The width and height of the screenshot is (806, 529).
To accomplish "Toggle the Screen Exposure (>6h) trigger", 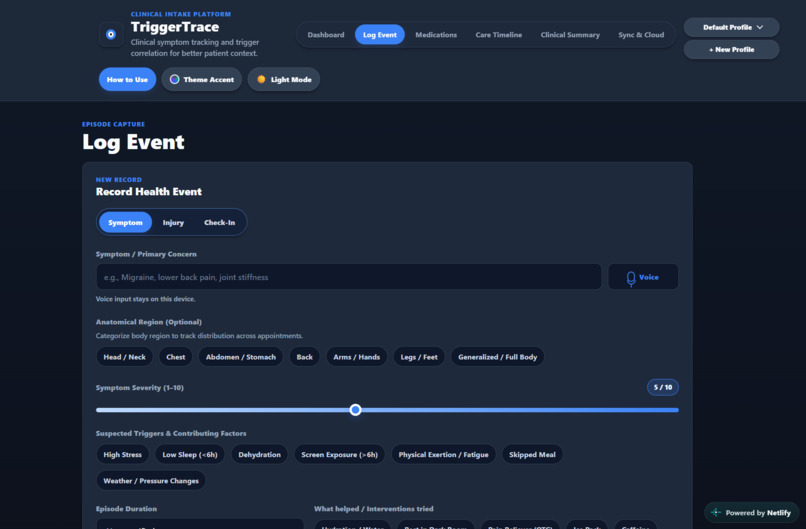I will click(x=339, y=454).
